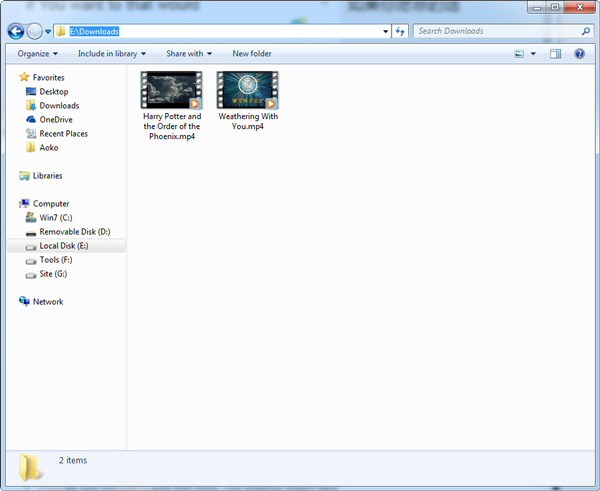Click the Forward navigation arrow button
This screenshot has height=491, width=600.
[34, 31]
